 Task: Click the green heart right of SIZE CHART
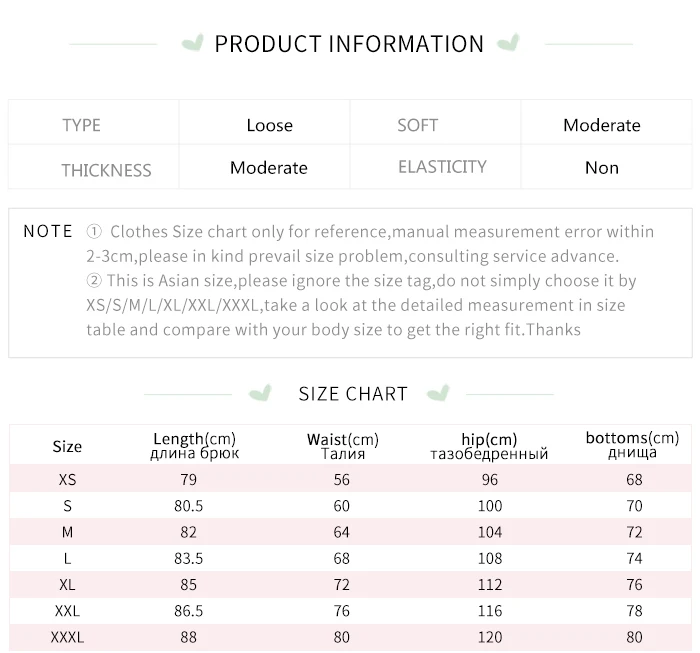pyautogui.click(x=438, y=393)
